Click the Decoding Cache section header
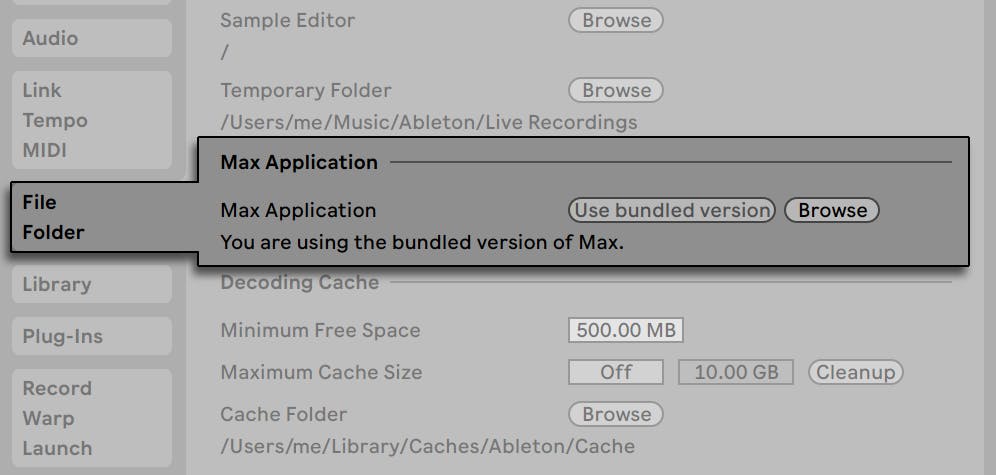 (299, 283)
